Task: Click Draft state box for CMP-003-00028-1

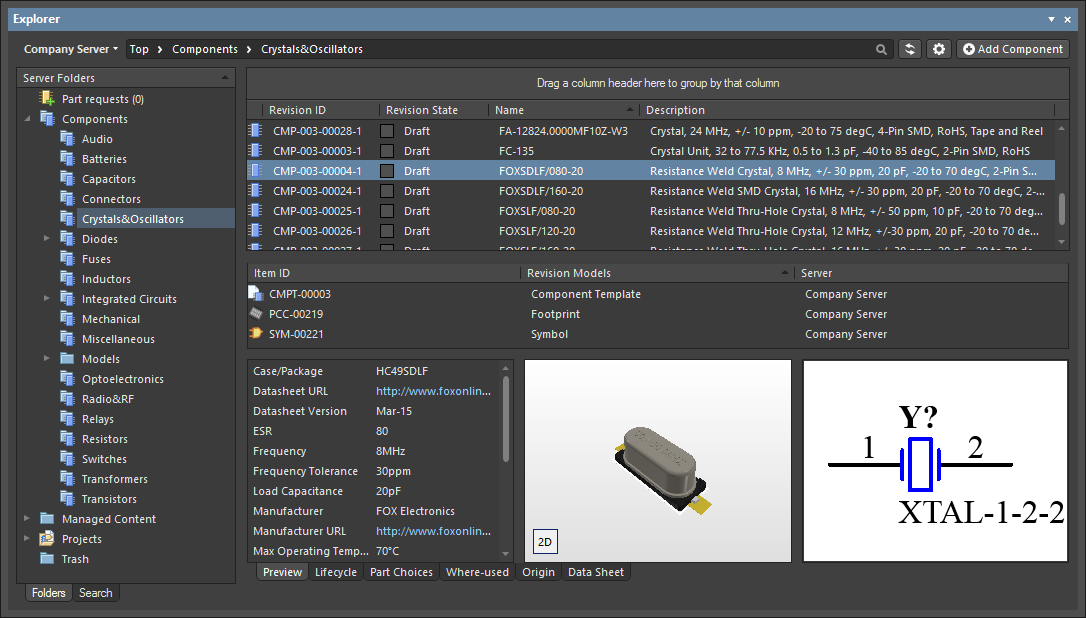Action: coord(387,131)
